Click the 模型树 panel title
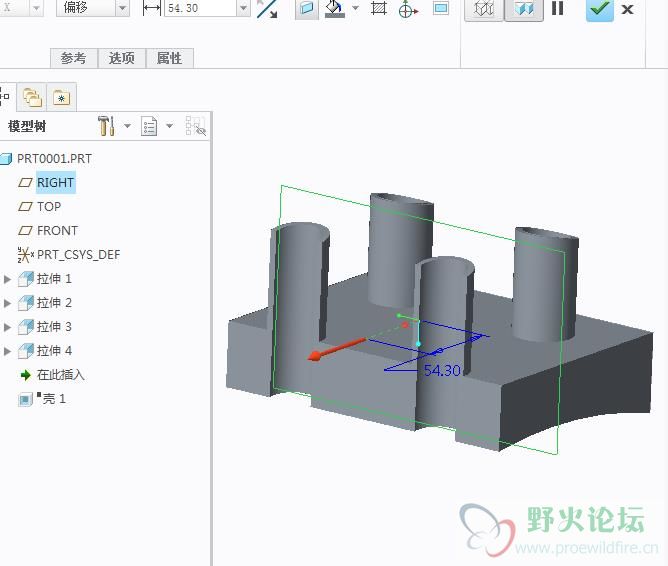The image size is (668, 566). (x=27, y=126)
